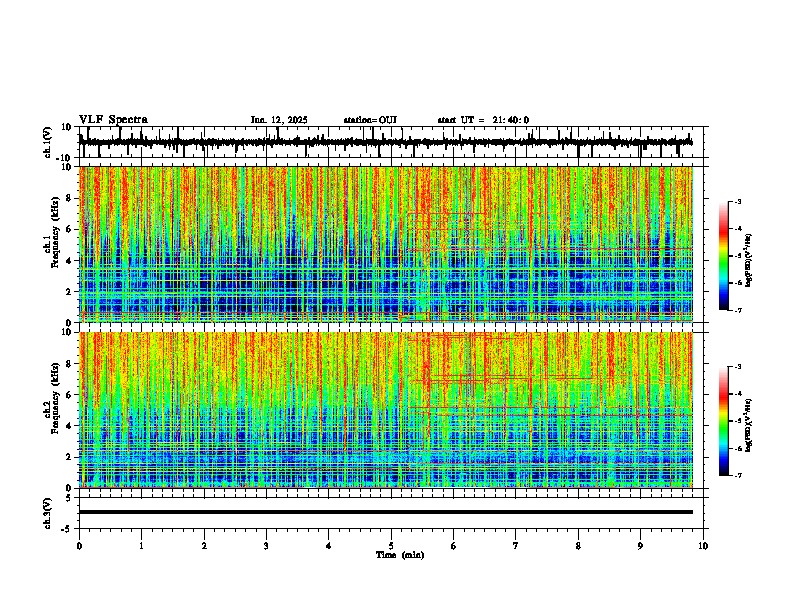
Task: Click the ch.2 spectrogram color bar
Action: [x=724, y=421]
